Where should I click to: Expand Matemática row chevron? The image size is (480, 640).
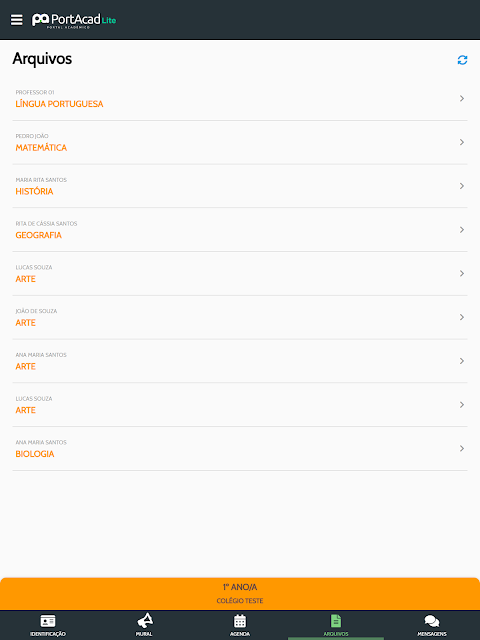[x=462, y=142]
